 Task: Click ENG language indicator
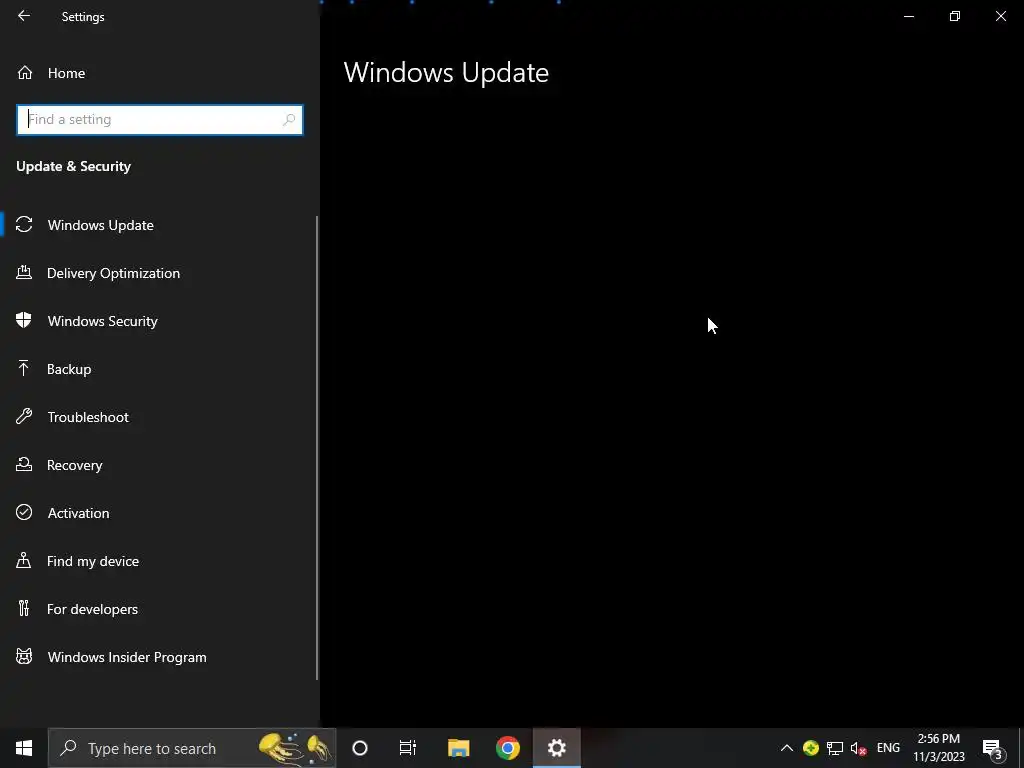[888, 748]
